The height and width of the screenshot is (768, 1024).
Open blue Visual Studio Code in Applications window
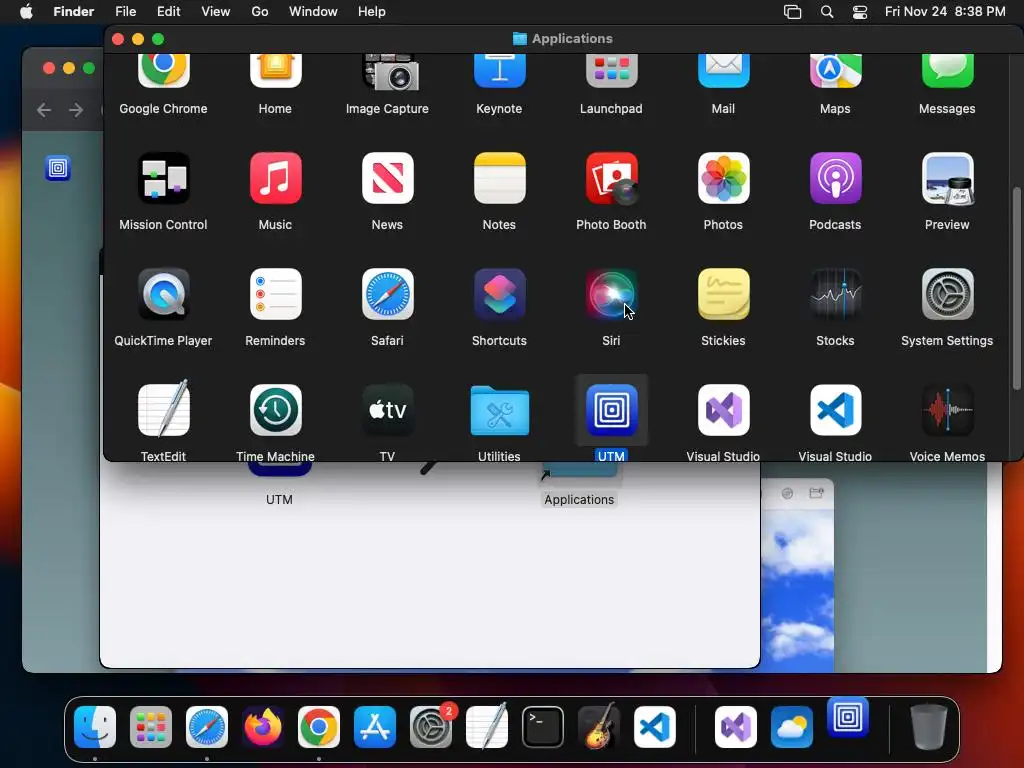(835, 410)
